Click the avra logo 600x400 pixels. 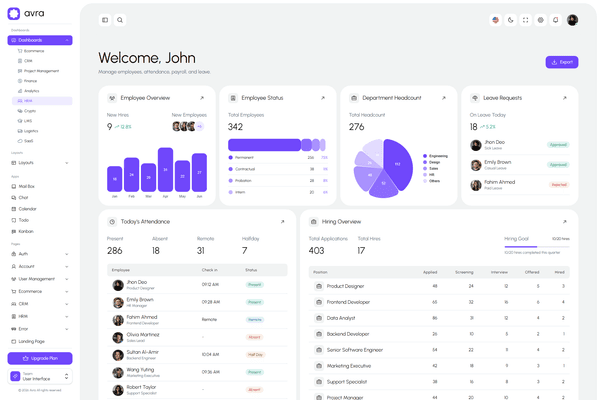[26, 13]
